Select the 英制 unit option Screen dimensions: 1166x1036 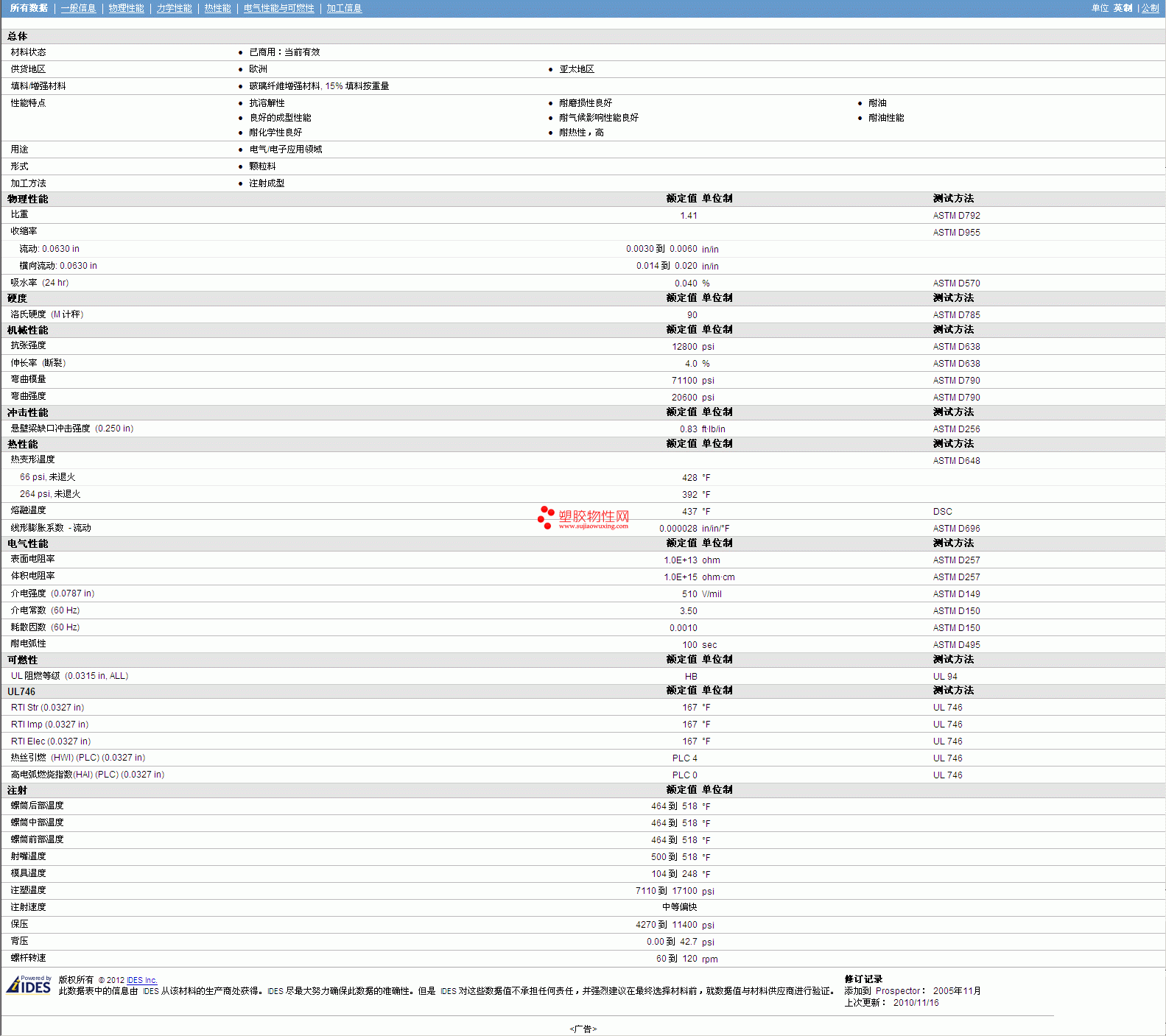pyautogui.click(x=1123, y=8)
